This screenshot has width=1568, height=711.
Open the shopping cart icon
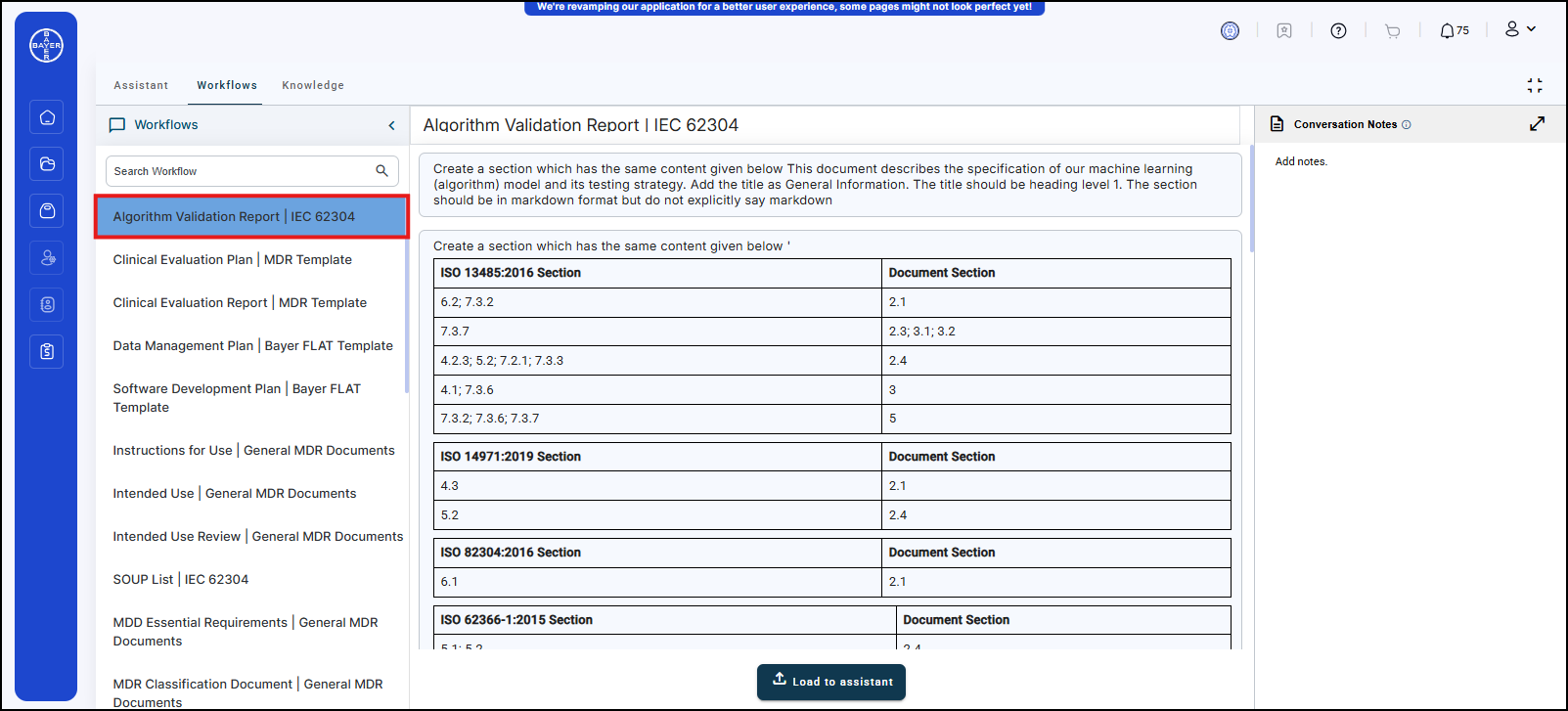point(1393,31)
